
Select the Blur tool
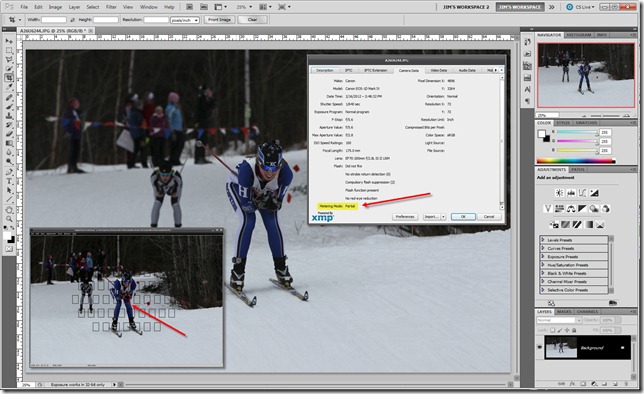click(9, 152)
